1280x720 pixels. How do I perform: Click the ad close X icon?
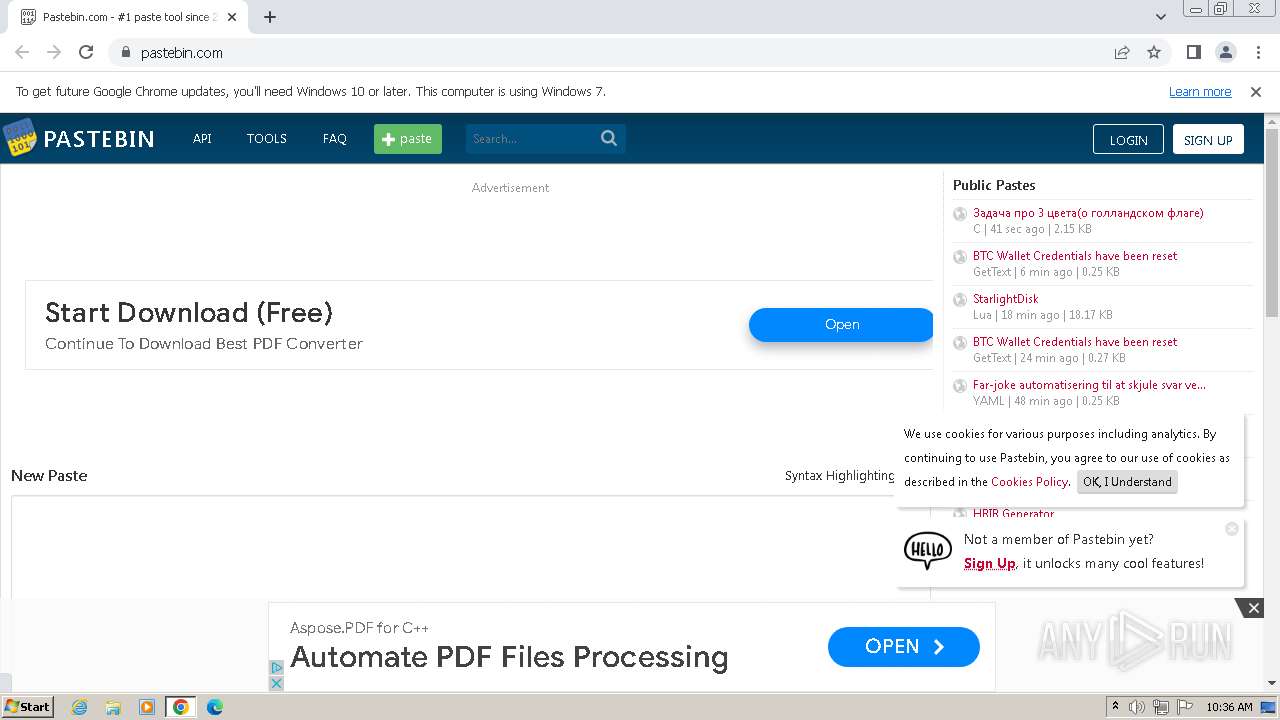(x=277, y=683)
